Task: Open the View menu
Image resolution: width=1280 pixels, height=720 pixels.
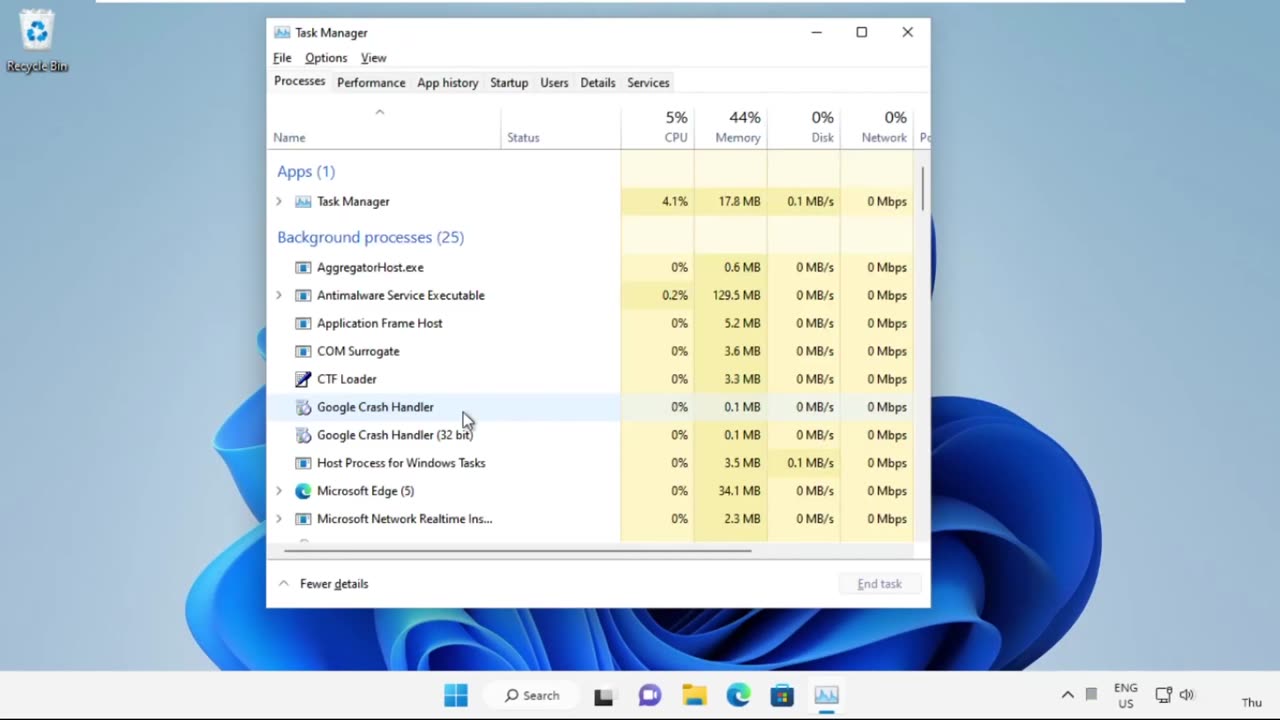Action: 373,58
